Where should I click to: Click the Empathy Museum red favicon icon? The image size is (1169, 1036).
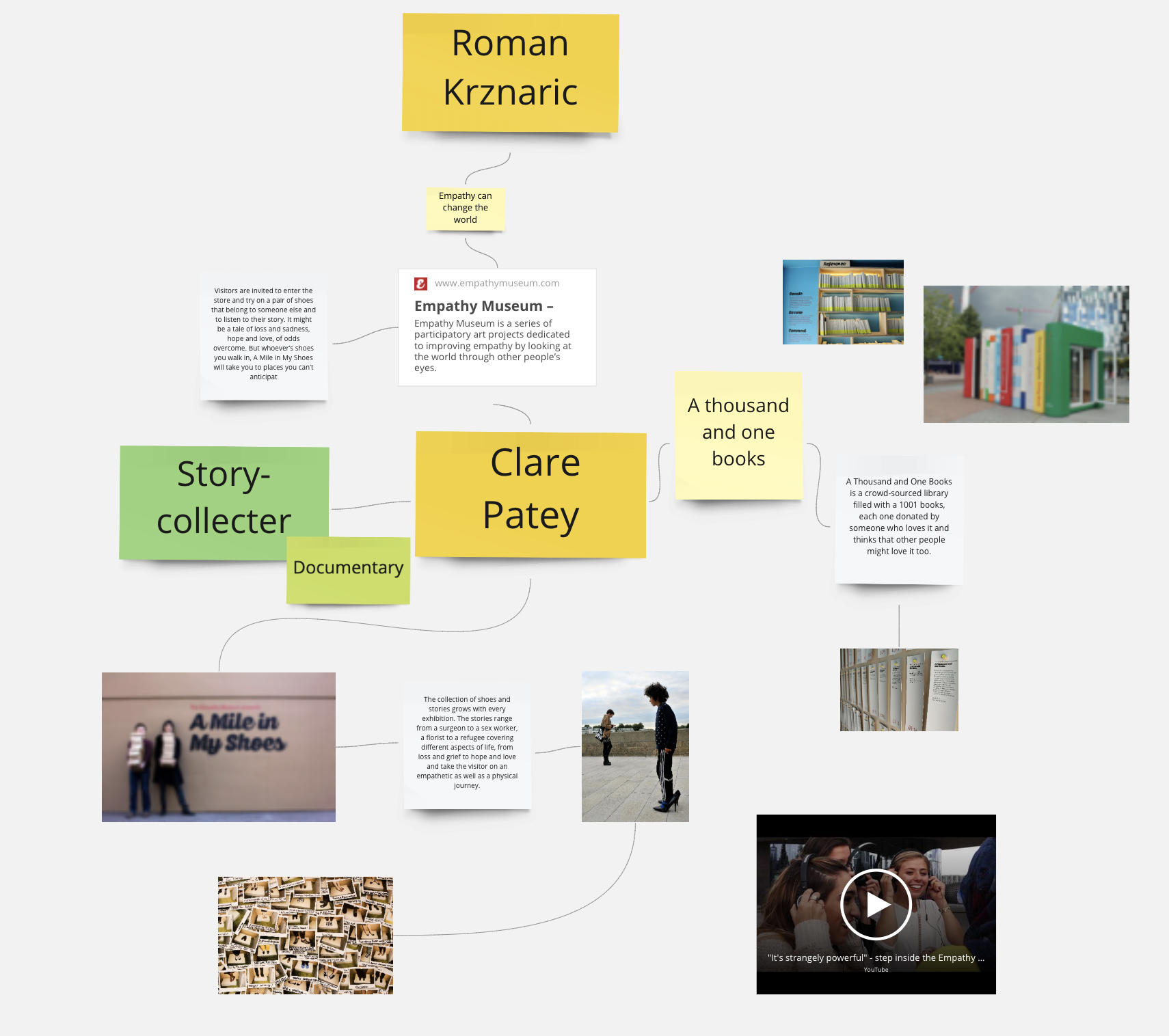coord(420,284)
